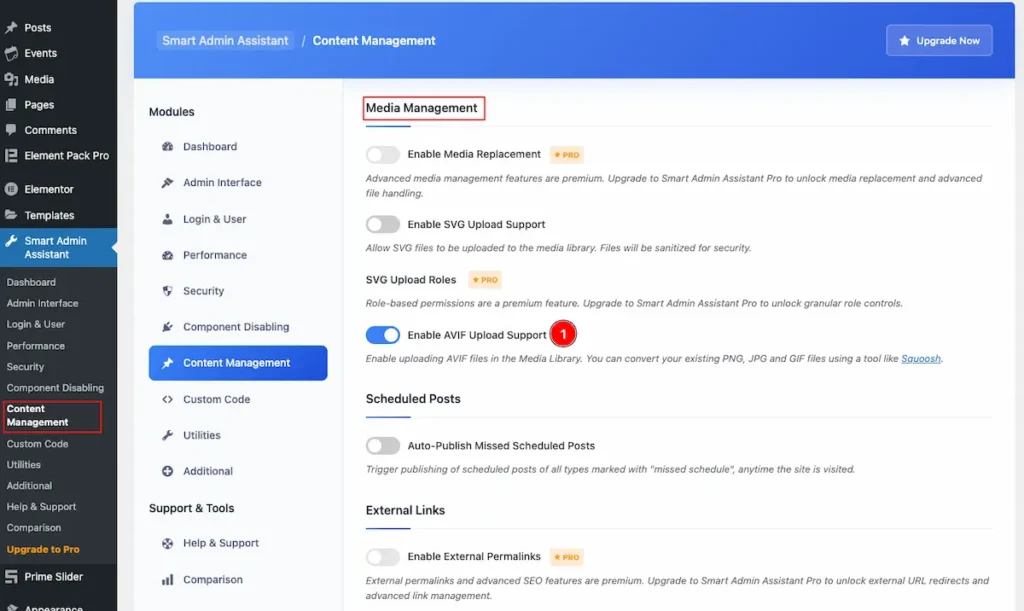Open Content Management submenu link in dark sidebar
1024x611 pixels.
tap(37, 415)
